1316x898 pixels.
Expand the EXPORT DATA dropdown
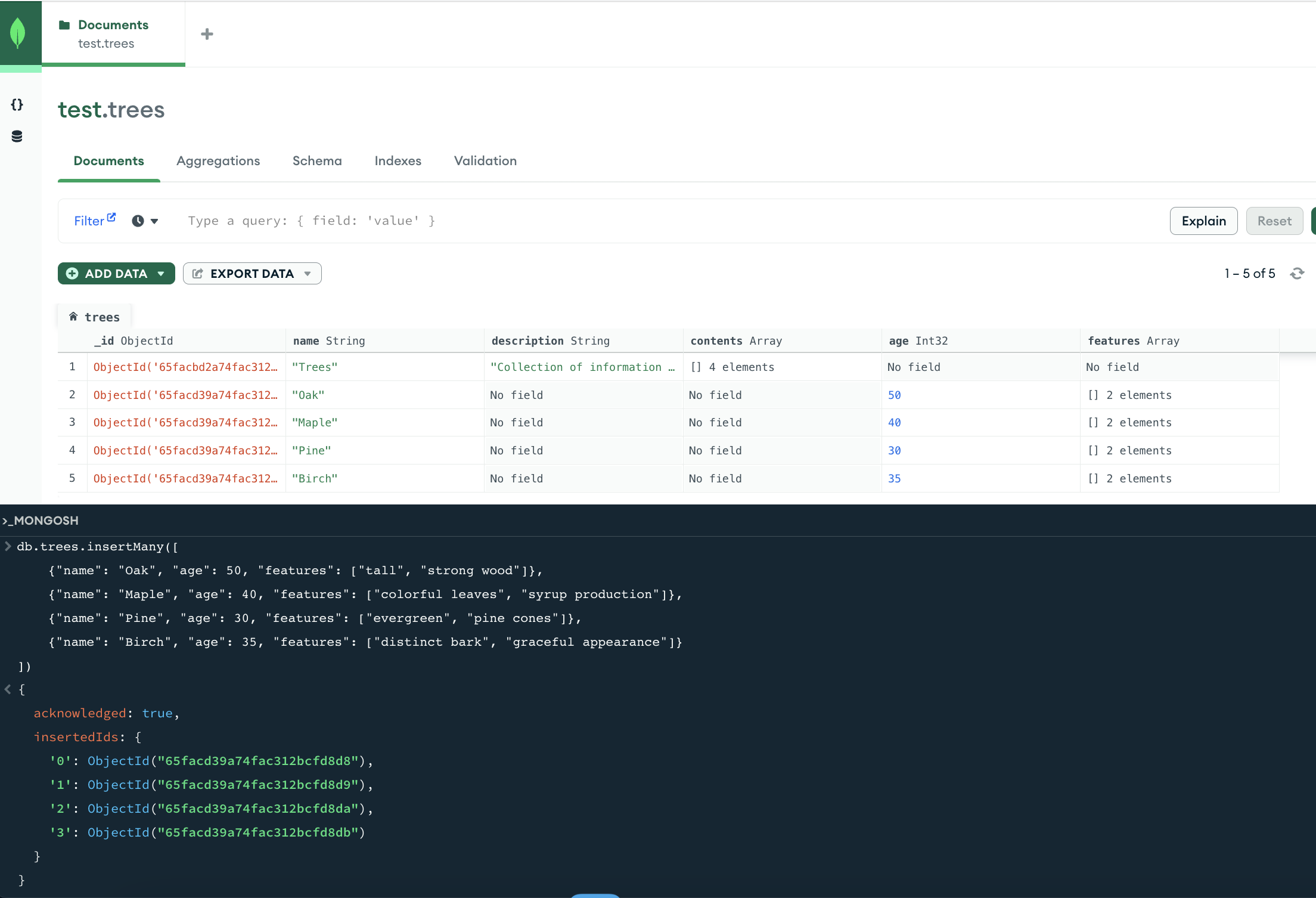(x=252, y=274)
